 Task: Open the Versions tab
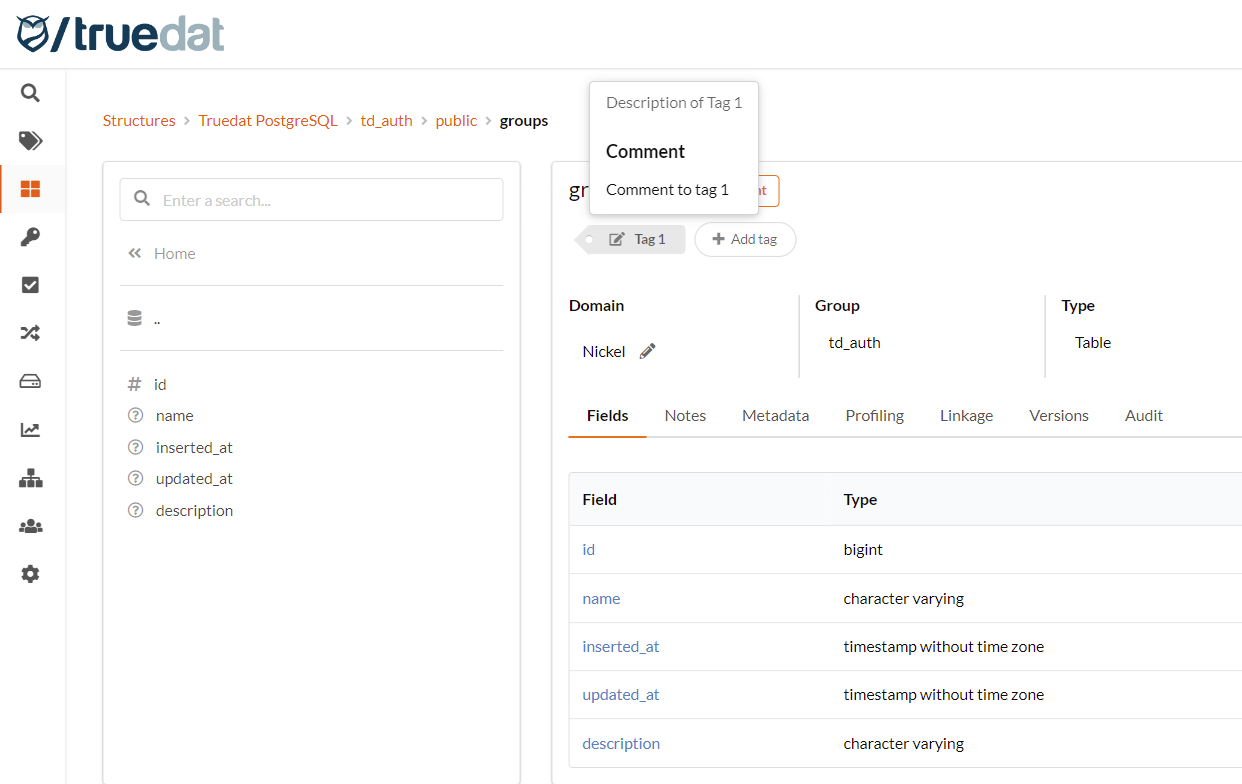coord(1058,415)
